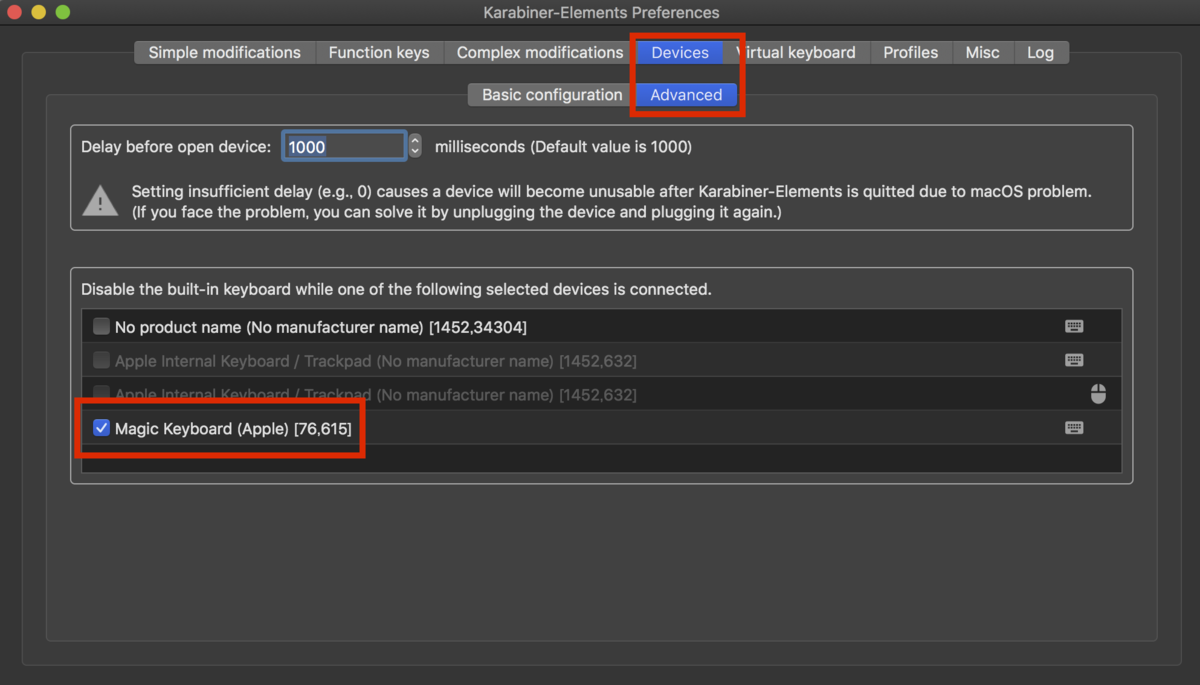Switch to the Profiles tab
This screenshot has width=1200, height=685.
pyautogui.click(x=911, y=52)
